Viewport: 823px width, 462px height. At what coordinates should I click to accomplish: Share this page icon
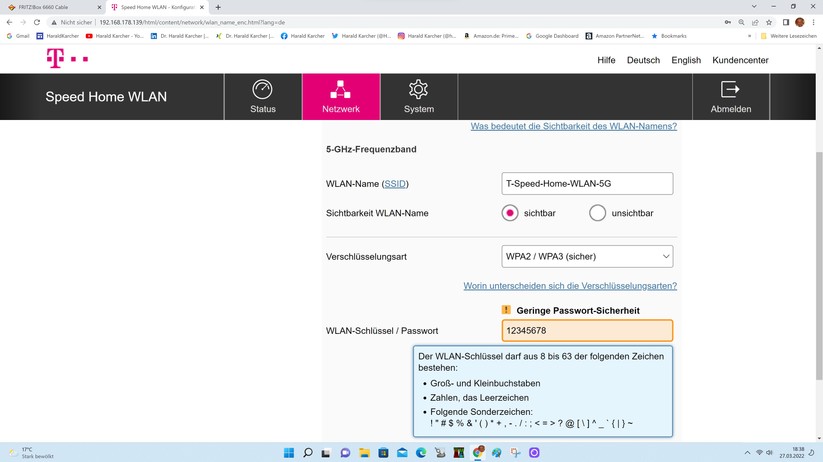(755, 22)
